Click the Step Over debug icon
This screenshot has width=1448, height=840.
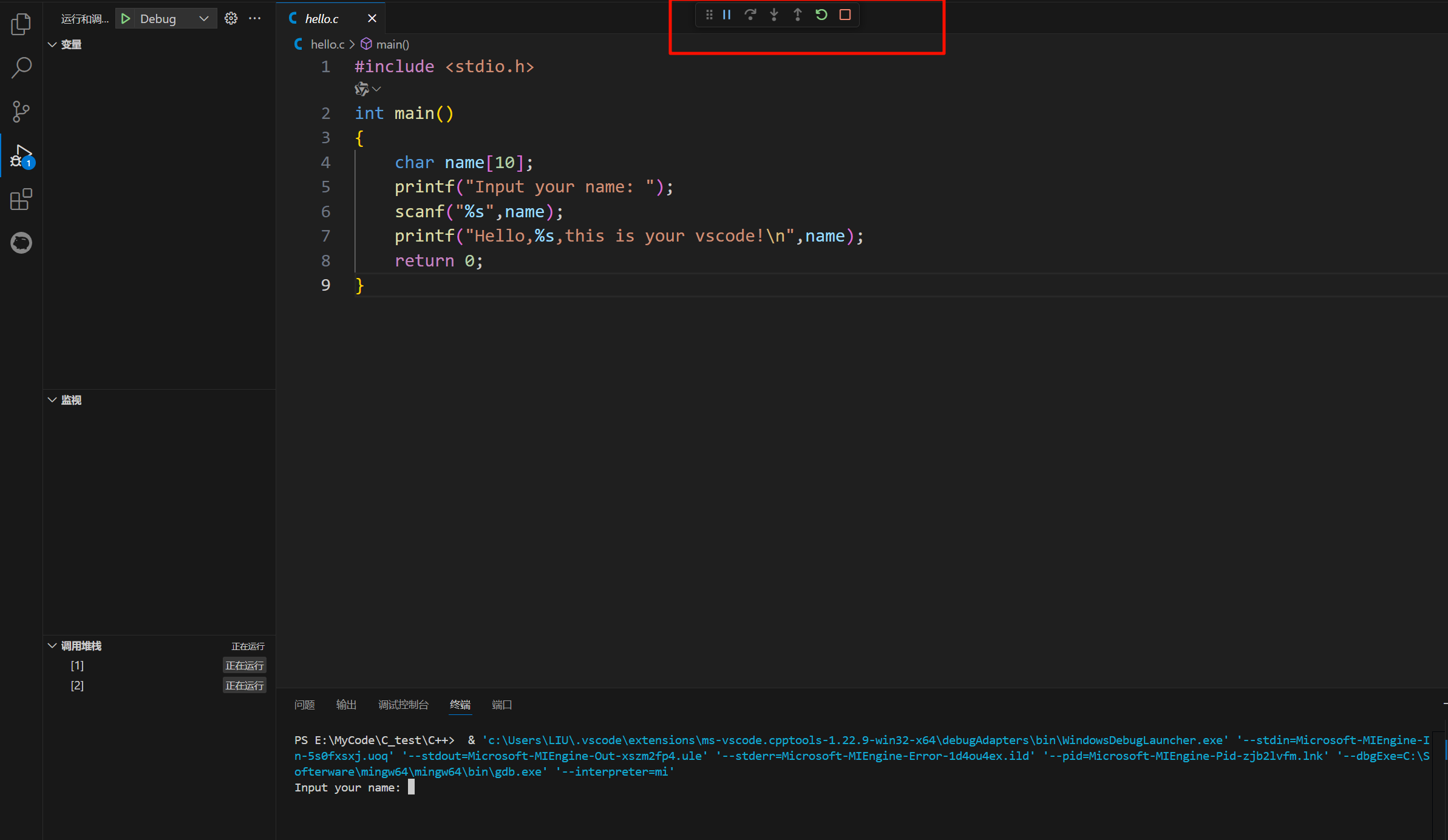(x=750, y=15)
